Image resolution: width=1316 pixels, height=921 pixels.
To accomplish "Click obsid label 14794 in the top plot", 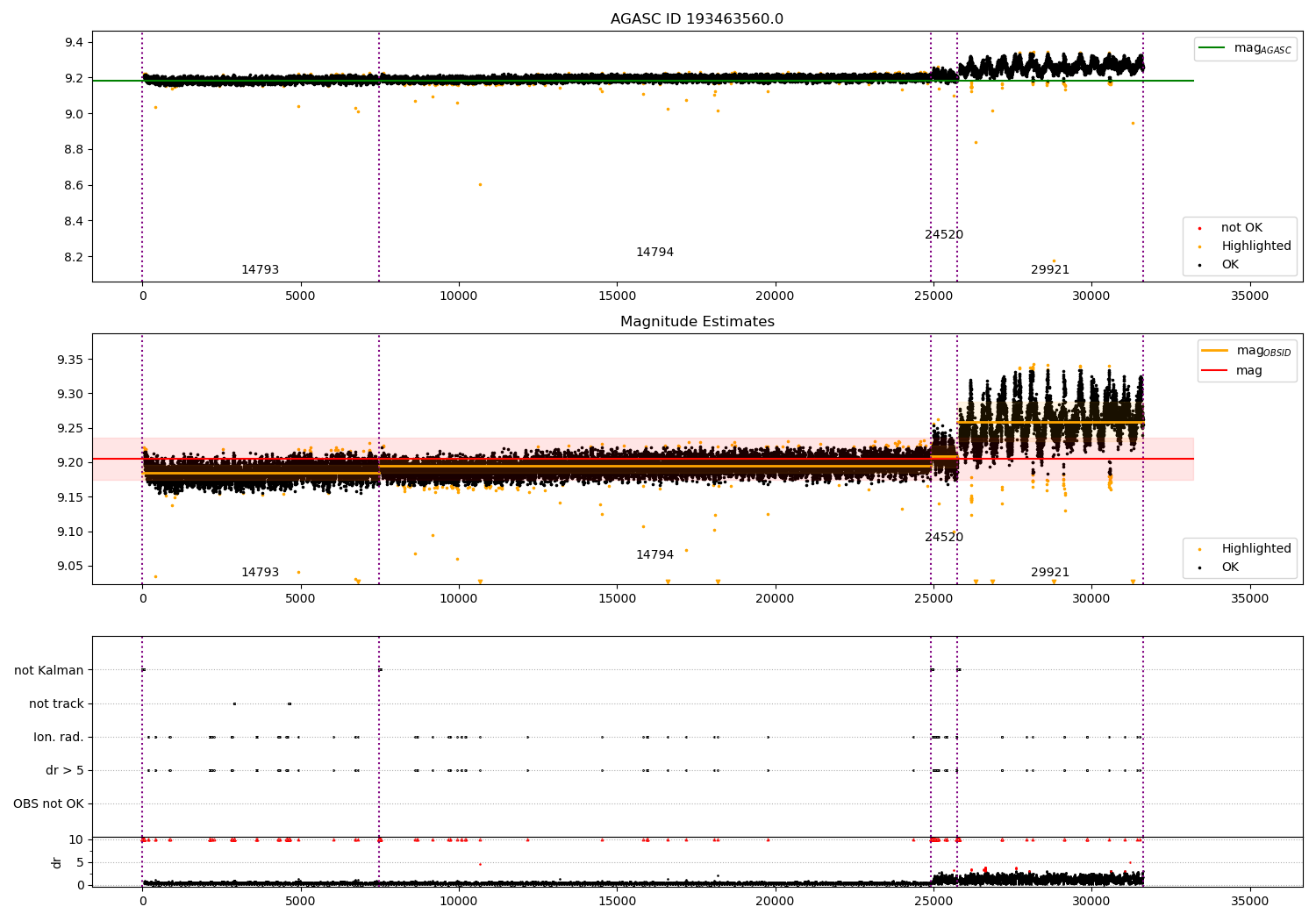I will point(654,253).
